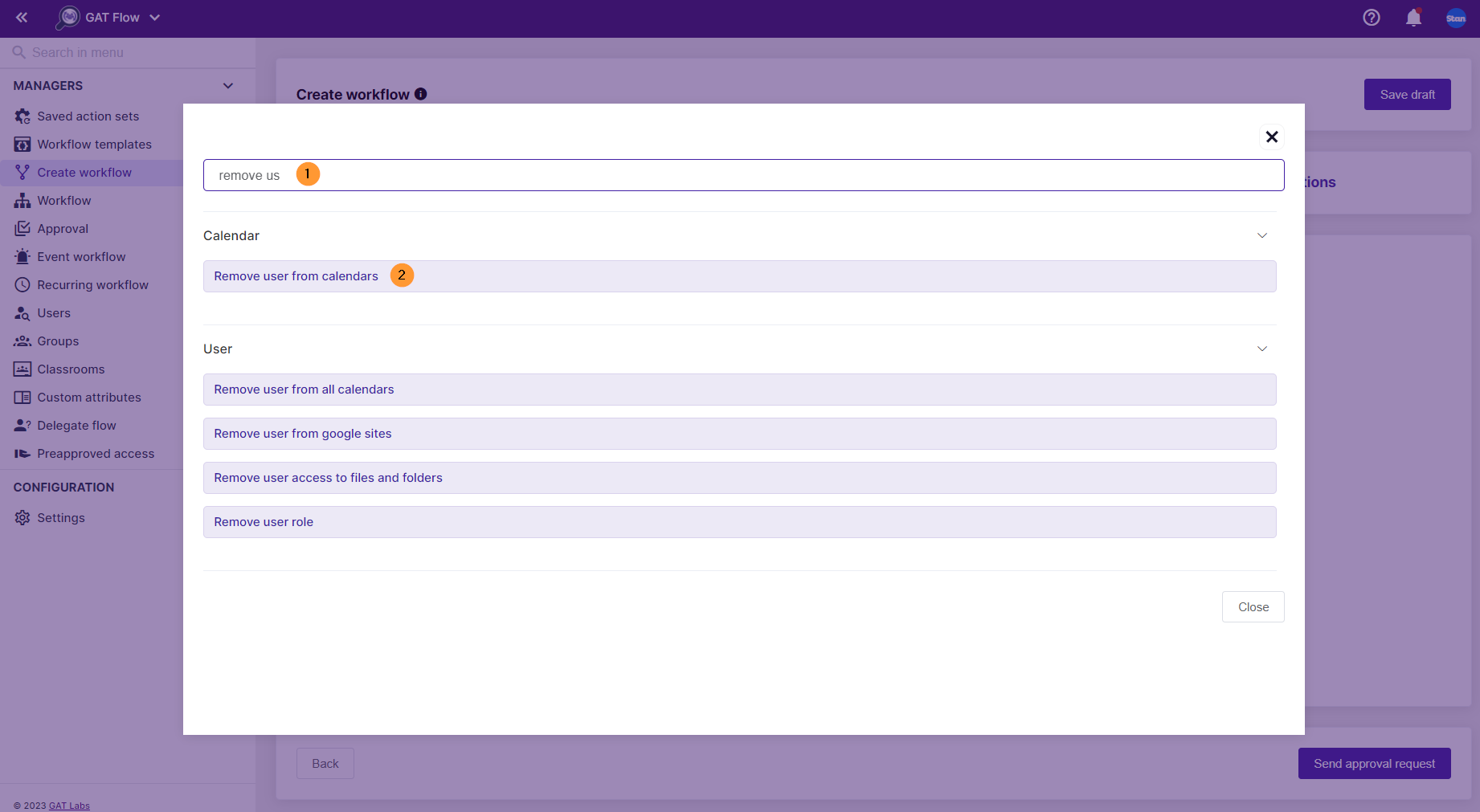
Task: Collapse the sidebar with double-chevron icon
Action: click(22, 17)
